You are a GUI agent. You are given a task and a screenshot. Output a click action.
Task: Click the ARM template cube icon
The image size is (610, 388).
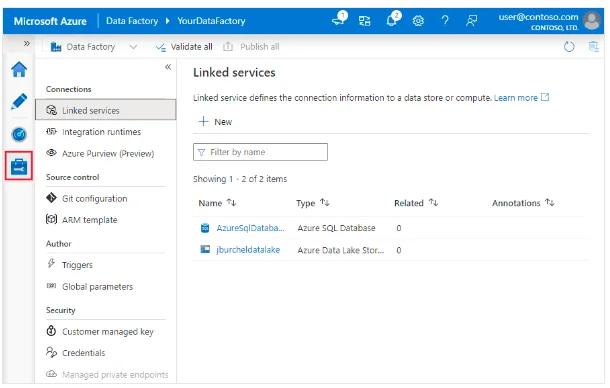click(51, 219)
